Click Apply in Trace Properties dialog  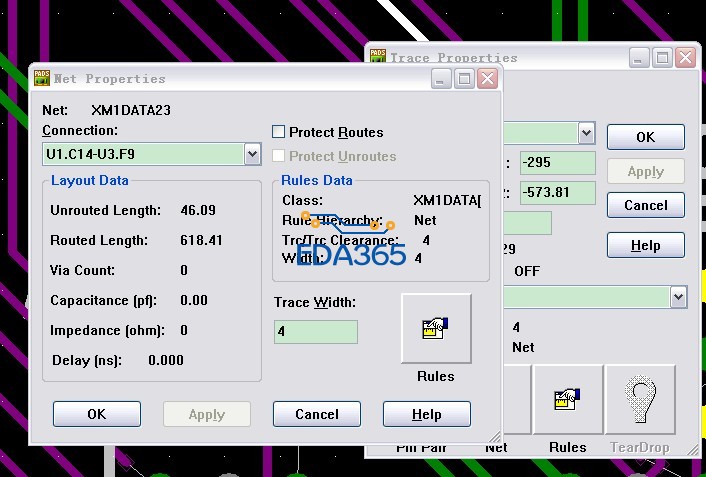[646, 171]
